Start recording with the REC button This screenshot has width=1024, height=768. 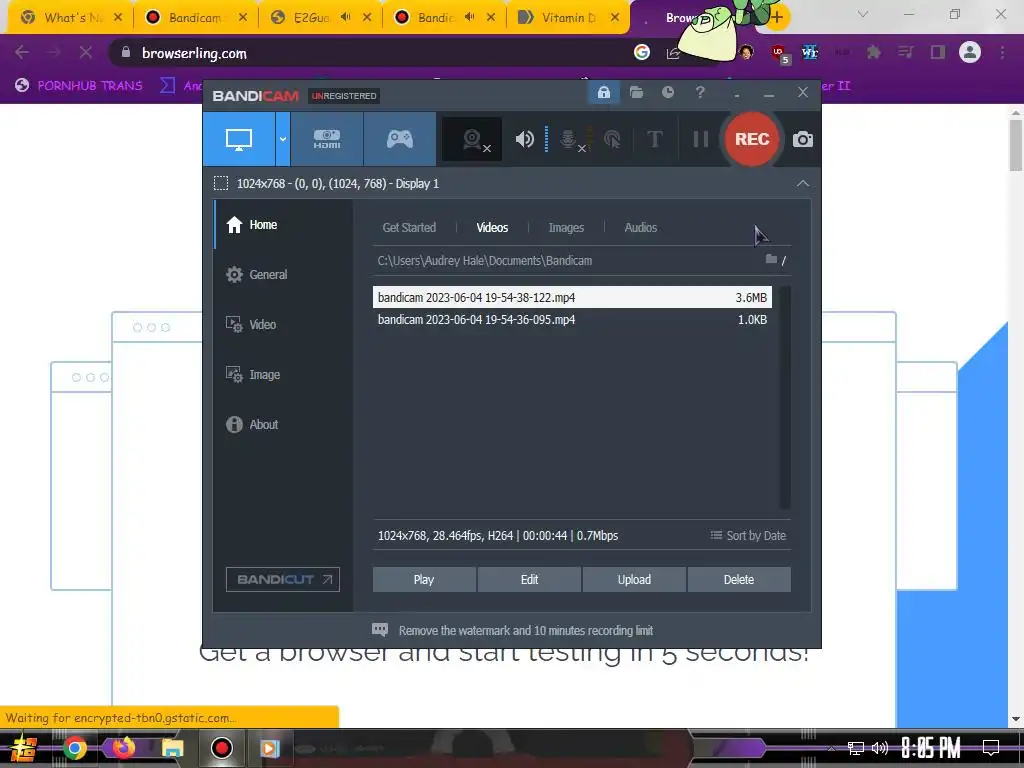click(x=752, y=139)
